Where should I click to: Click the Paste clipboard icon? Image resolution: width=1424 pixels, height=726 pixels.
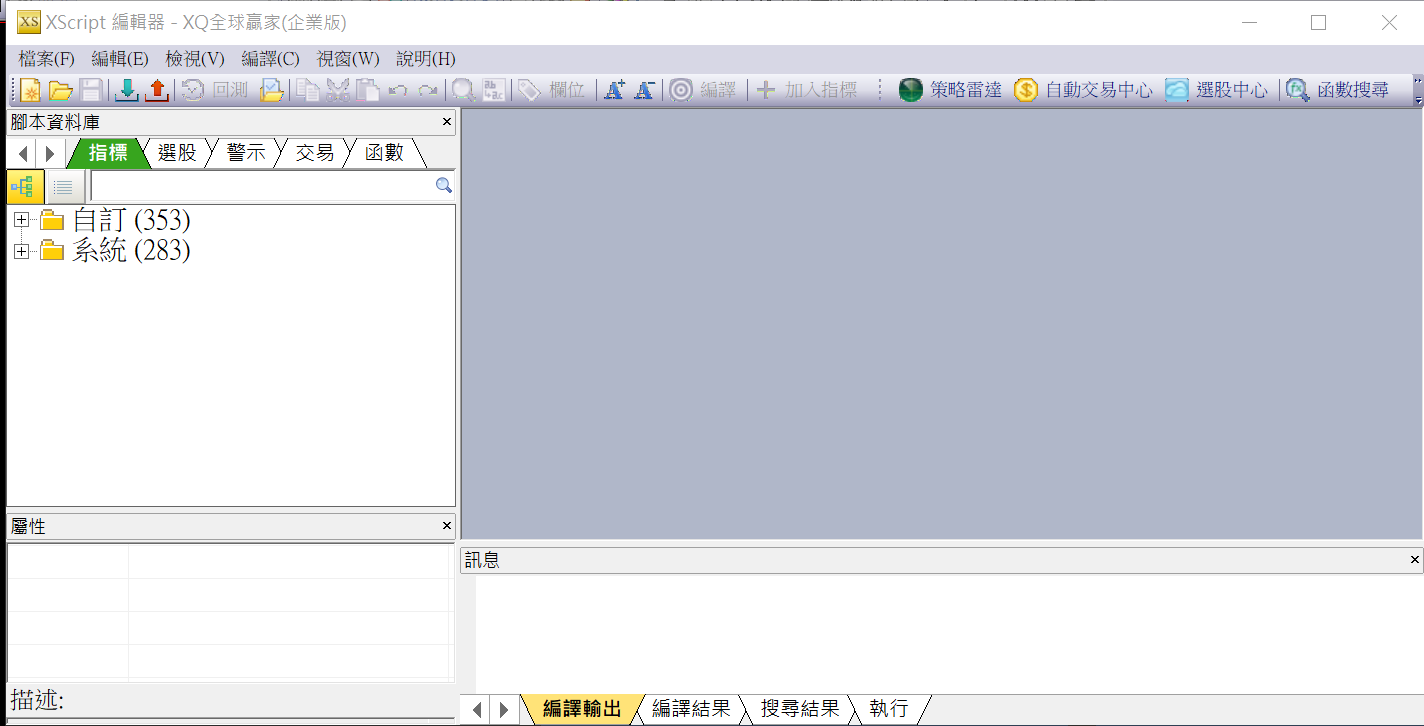point(368,90)
